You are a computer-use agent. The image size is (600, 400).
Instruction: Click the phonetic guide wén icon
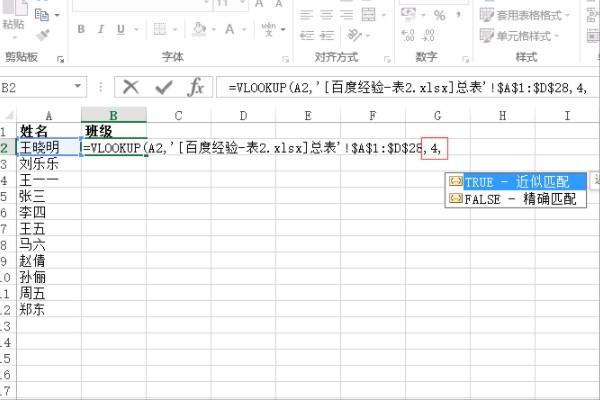pos(269,29)
